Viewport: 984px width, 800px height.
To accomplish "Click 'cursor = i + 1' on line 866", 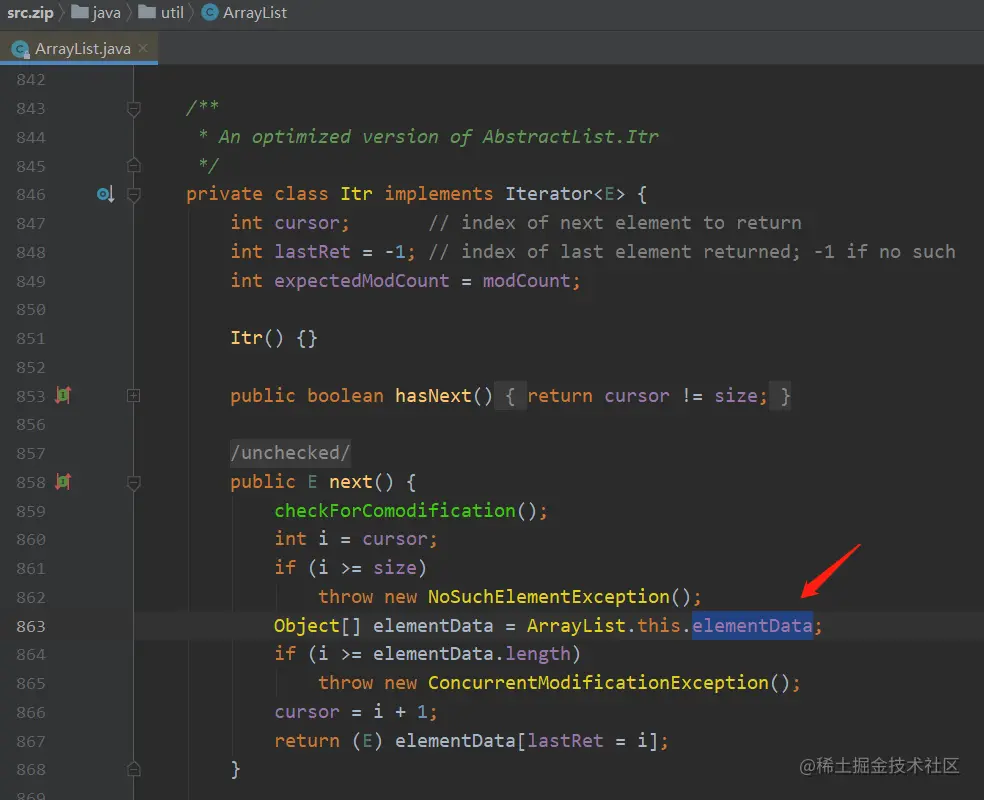I will pyautogui.click(x=351, y=712).
